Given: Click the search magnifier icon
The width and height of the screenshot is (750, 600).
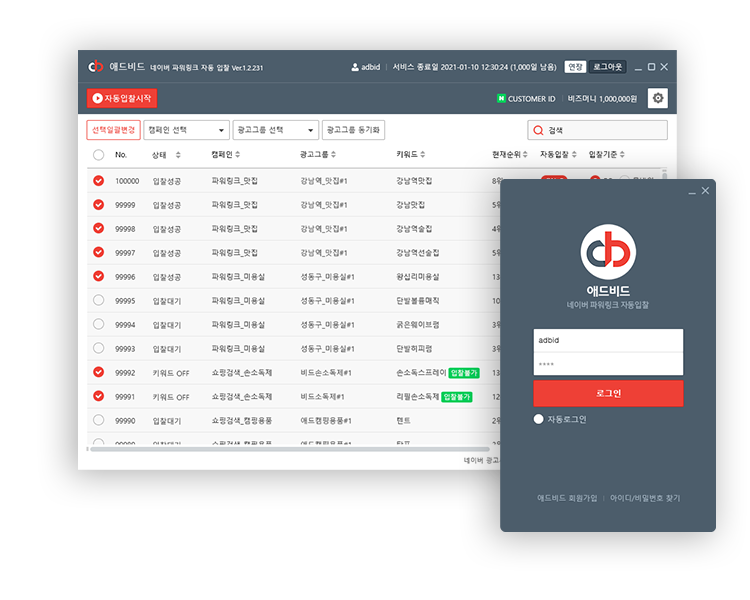Looking at the screenshot, I should click(538, 130).
